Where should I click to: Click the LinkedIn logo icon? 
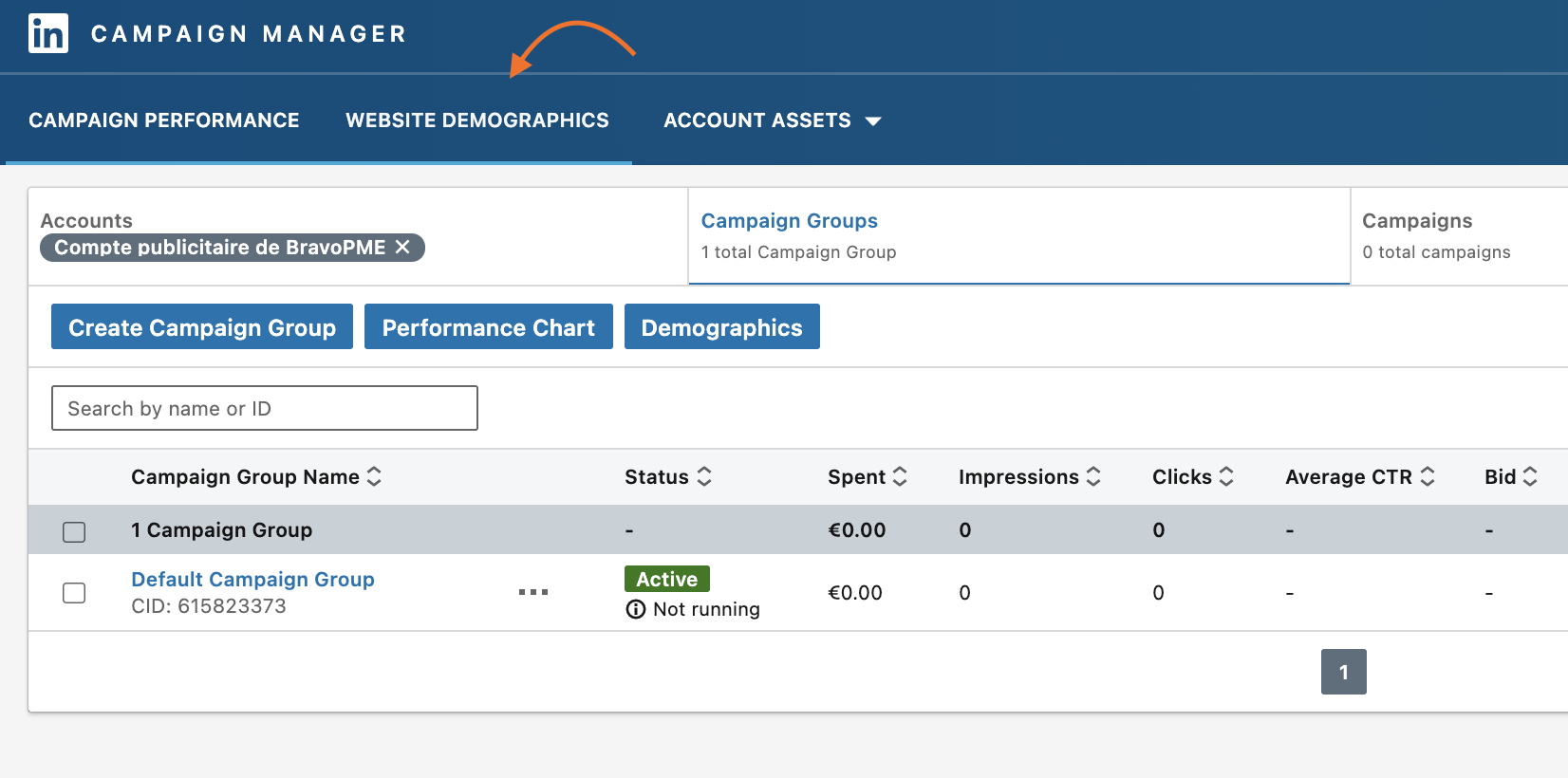pyautogui.click(x=48, y=34)
